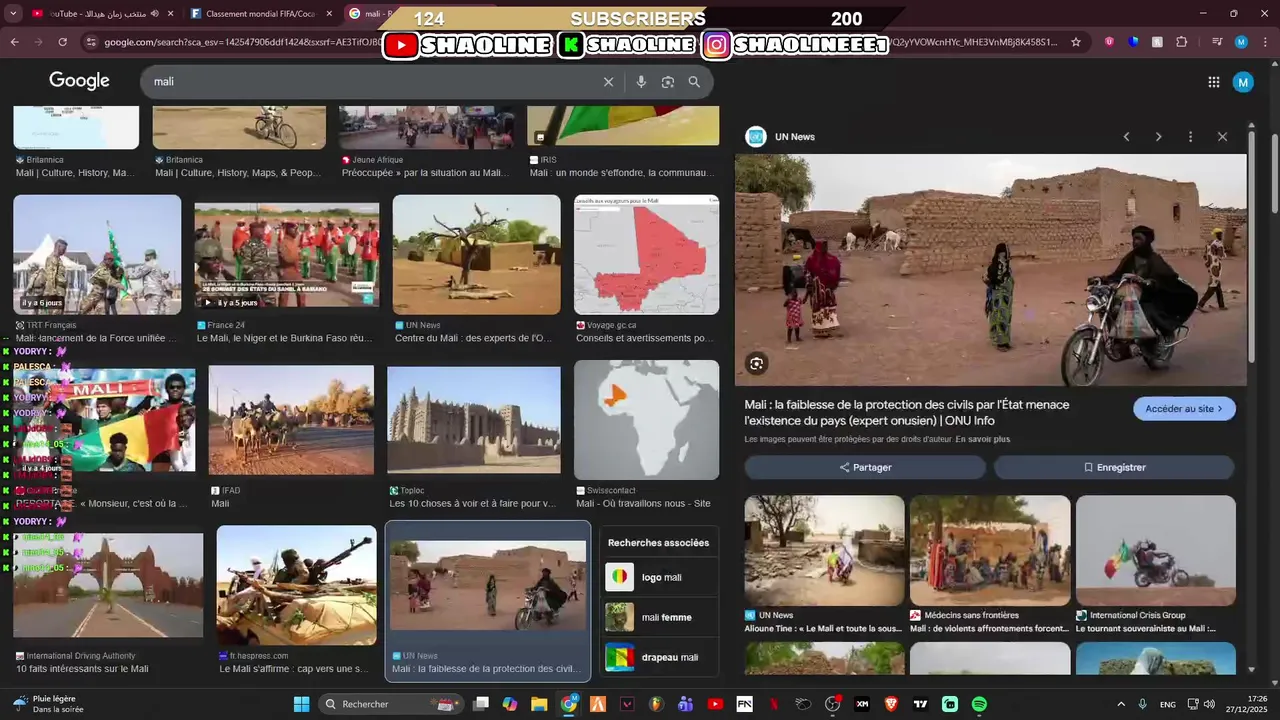Start a voice search with the microphone
Screen dimensions: 1280x720
pyautogui.click(x=641, y=82)
